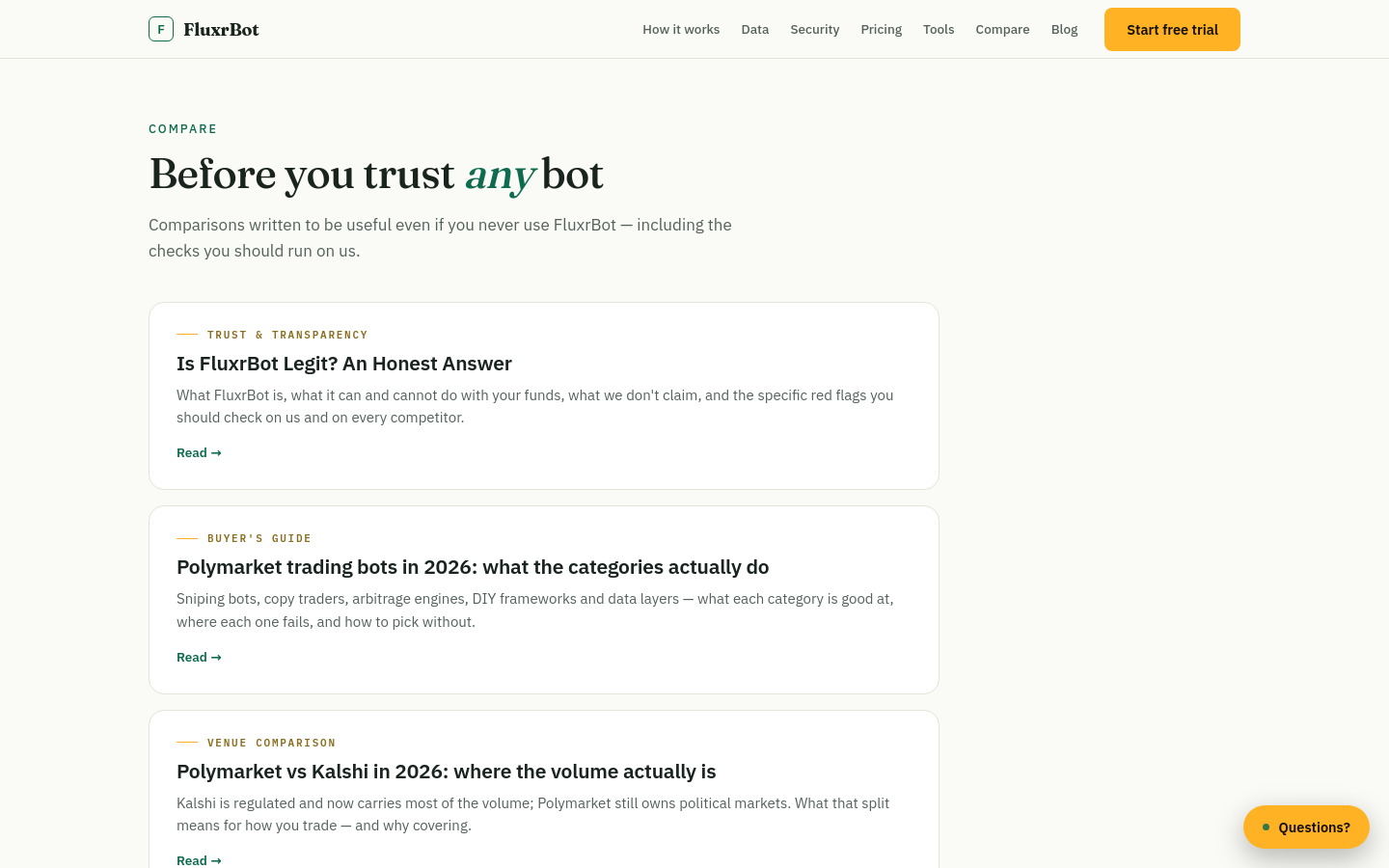
Task: Open the Security page from navigation
Action: tap(815, 29)
